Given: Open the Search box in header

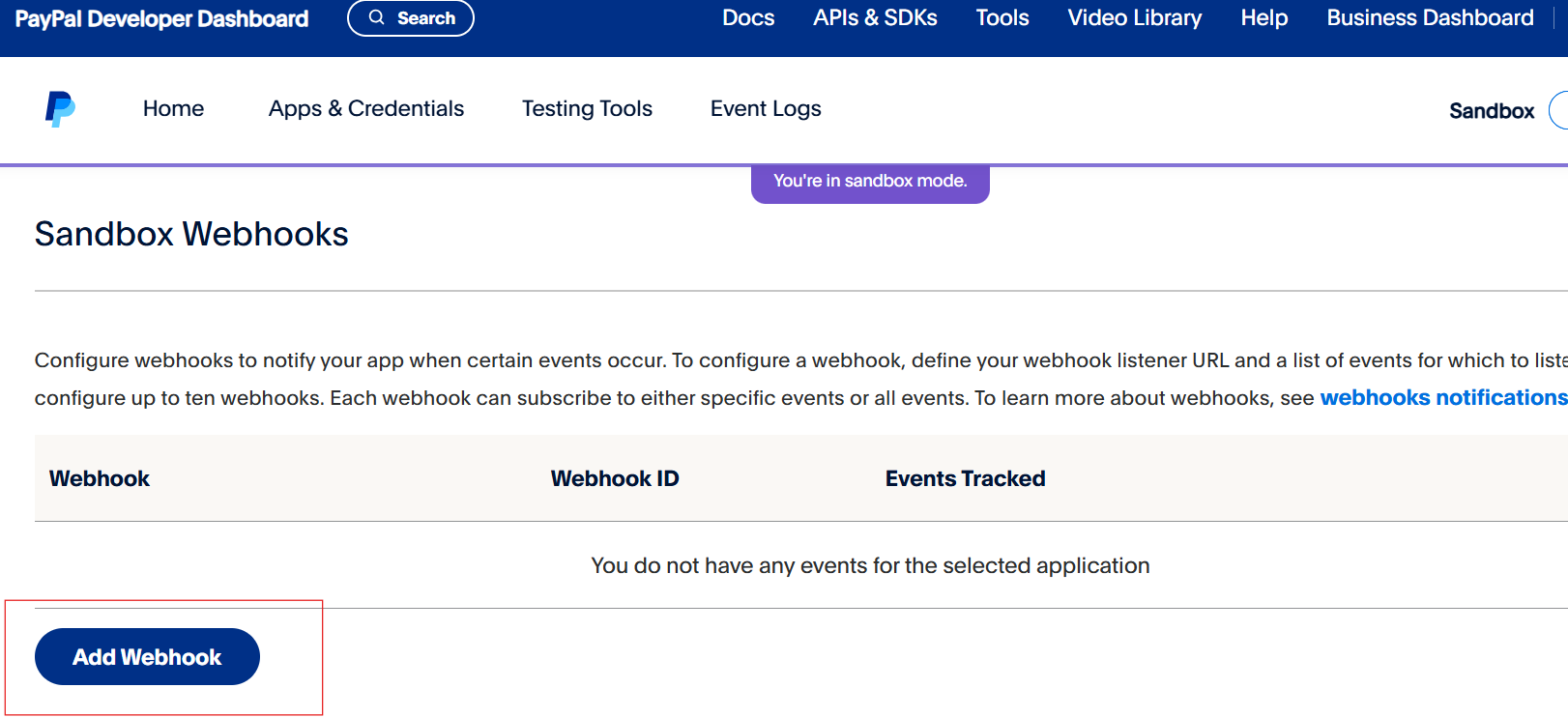Looking at the screenshot, I should 411,17.
